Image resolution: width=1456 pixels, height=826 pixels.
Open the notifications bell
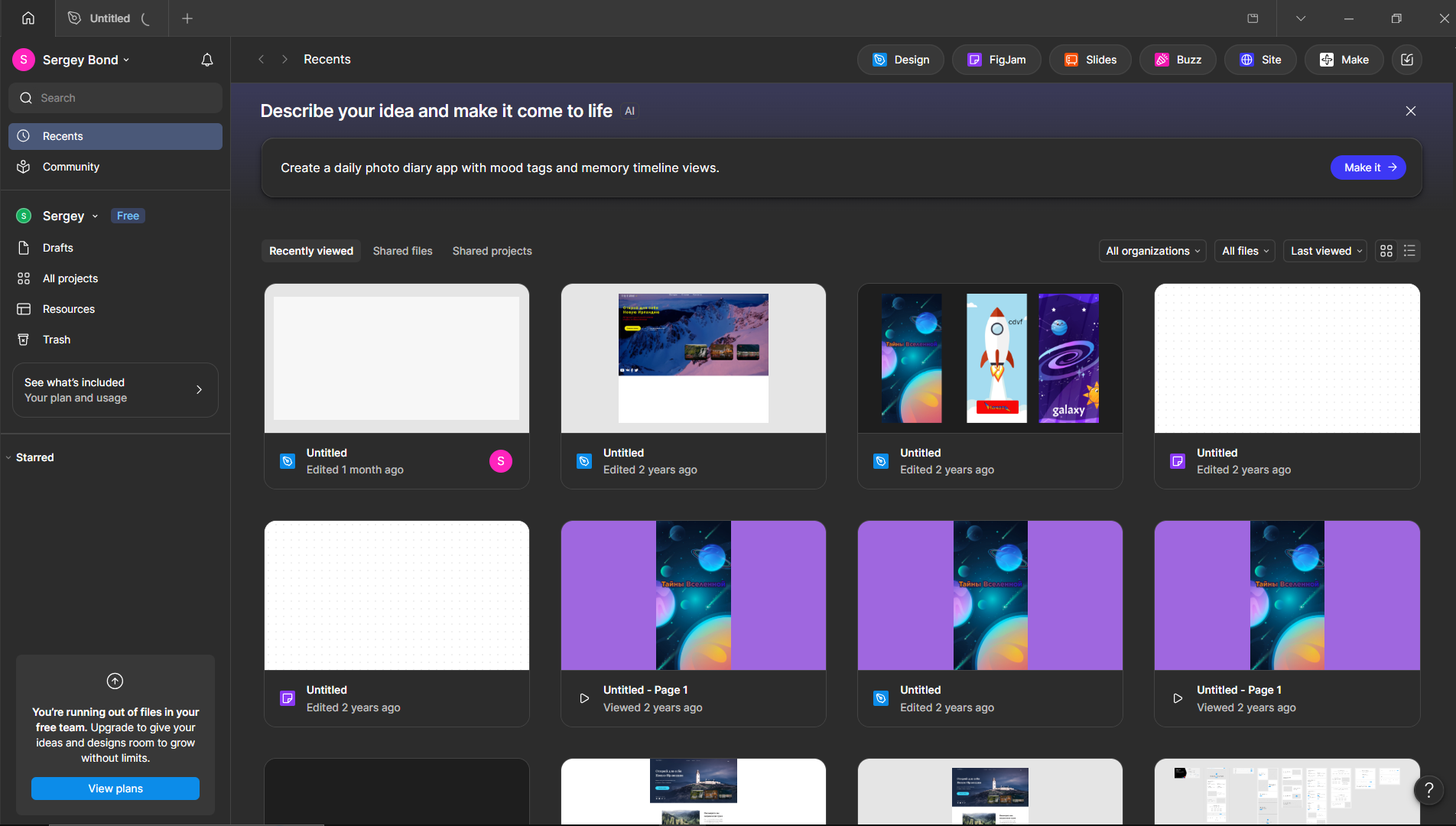207,60
